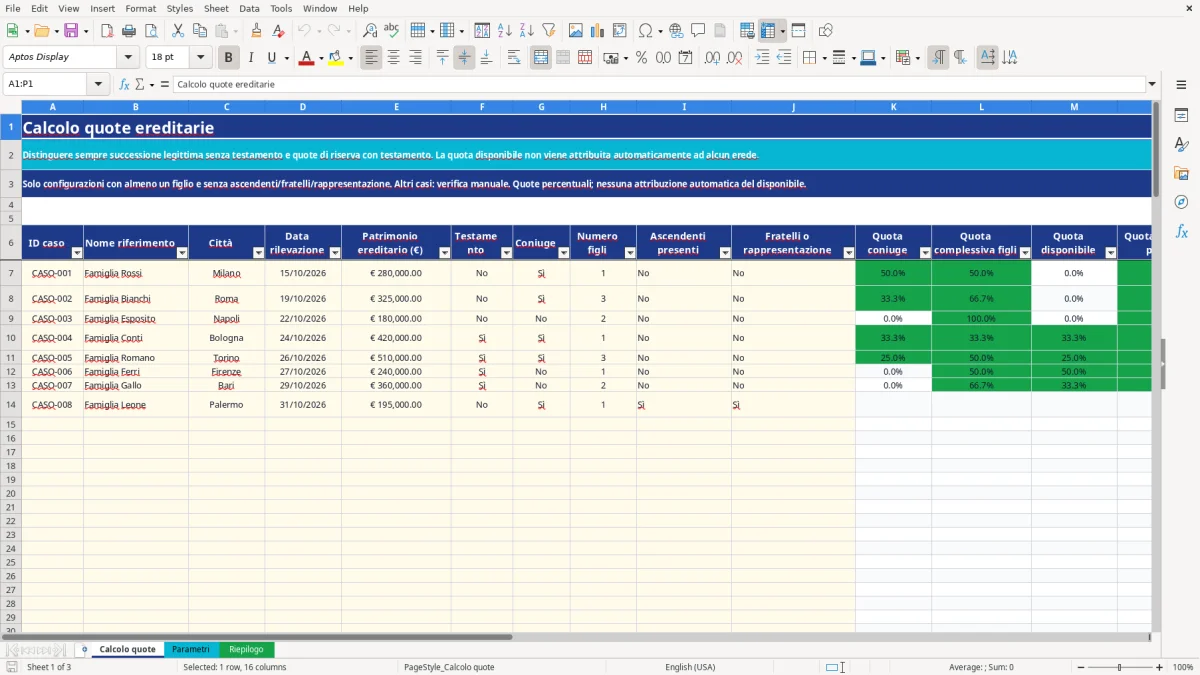
Task: Click the formula equals button
Action: [164, 84]
